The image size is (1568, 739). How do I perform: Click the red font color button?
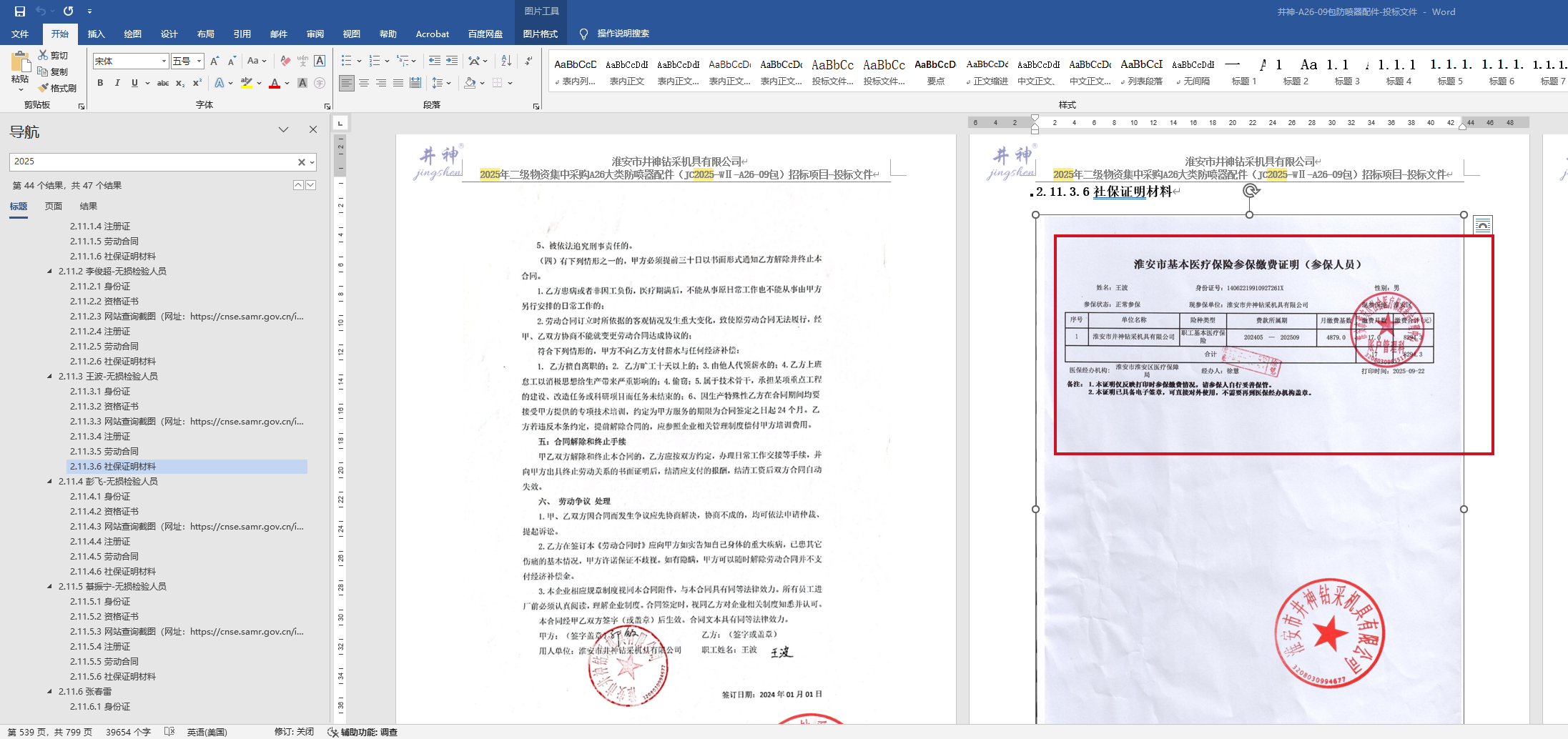(x=275, y=83)
